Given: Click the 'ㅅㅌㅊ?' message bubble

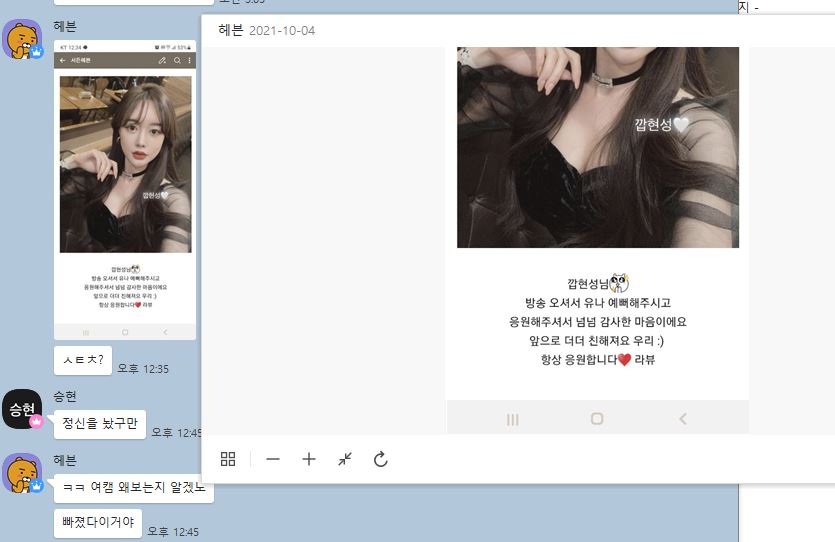Looking at the screenshot, I should point(83,361).
